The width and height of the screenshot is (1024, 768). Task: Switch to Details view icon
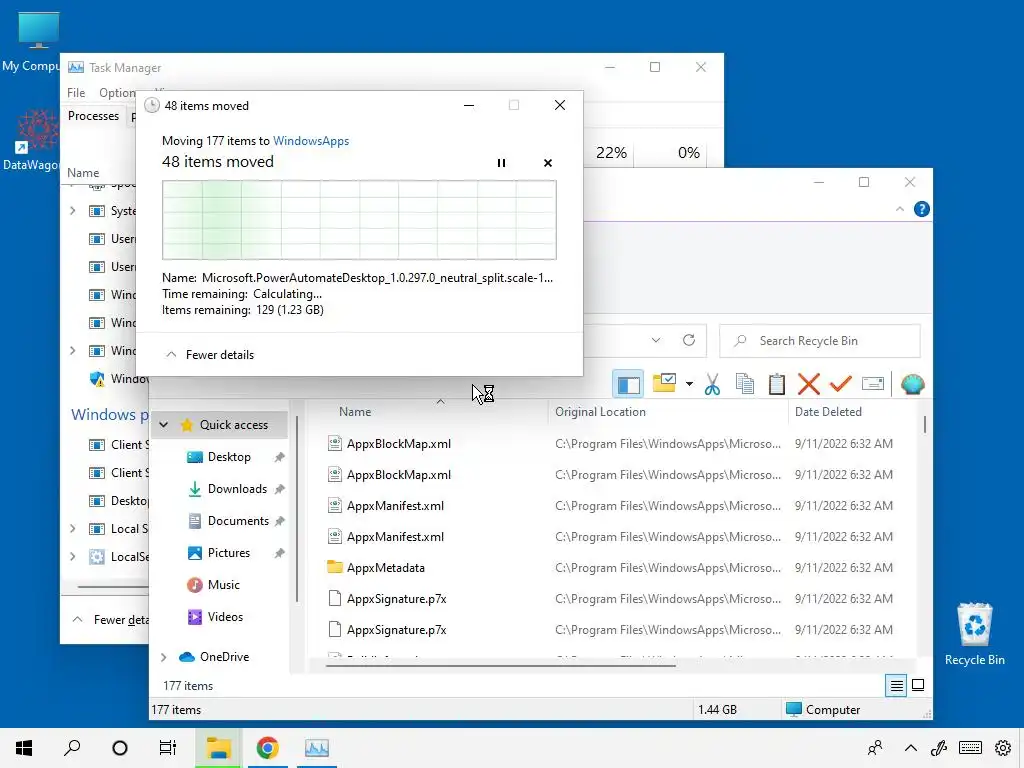(x=896, y=685)
